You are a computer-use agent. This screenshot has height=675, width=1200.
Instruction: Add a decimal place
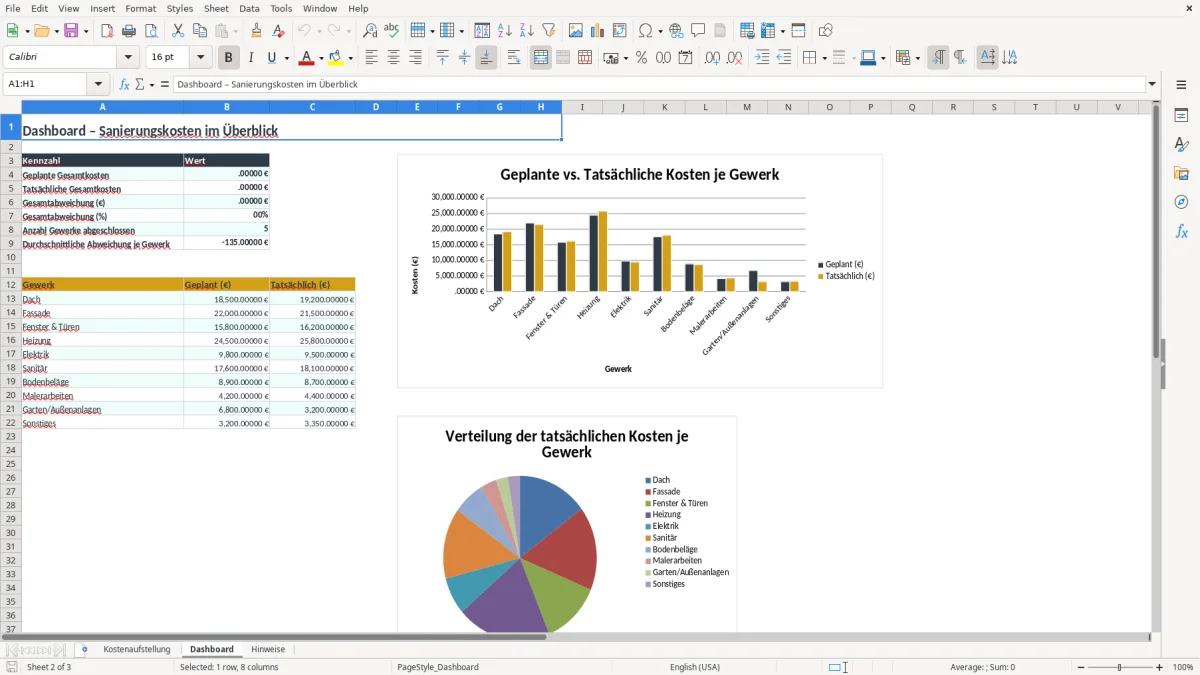click(713, 58)
